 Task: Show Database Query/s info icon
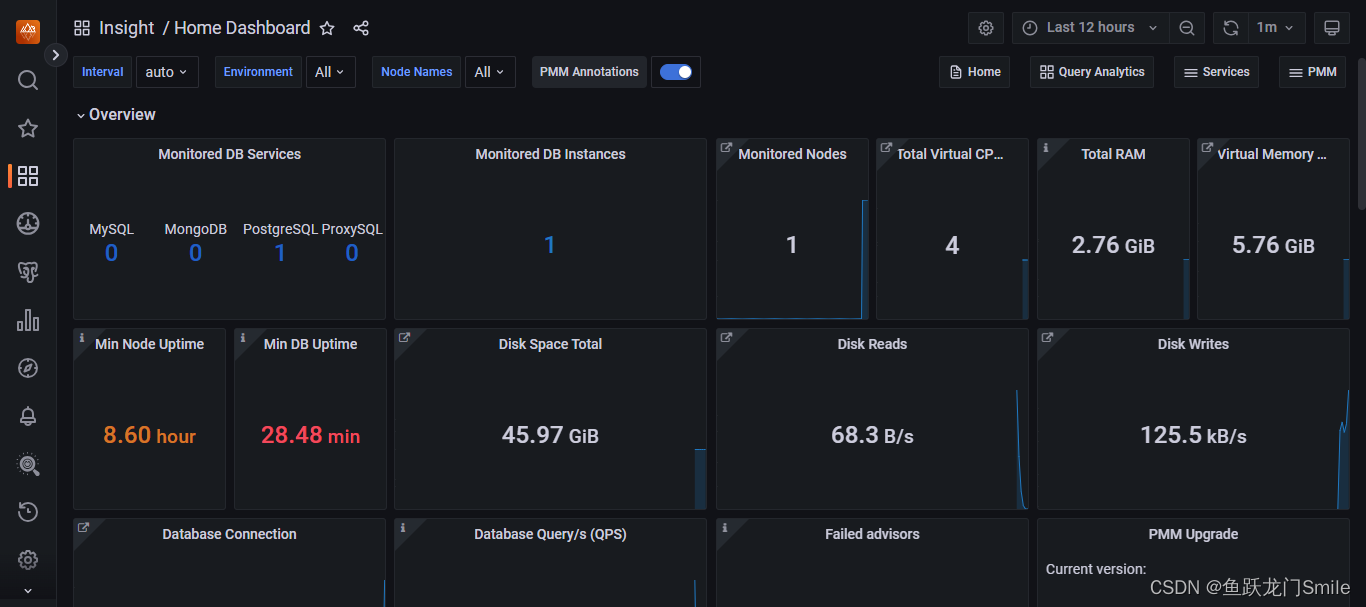coord(403,528)
